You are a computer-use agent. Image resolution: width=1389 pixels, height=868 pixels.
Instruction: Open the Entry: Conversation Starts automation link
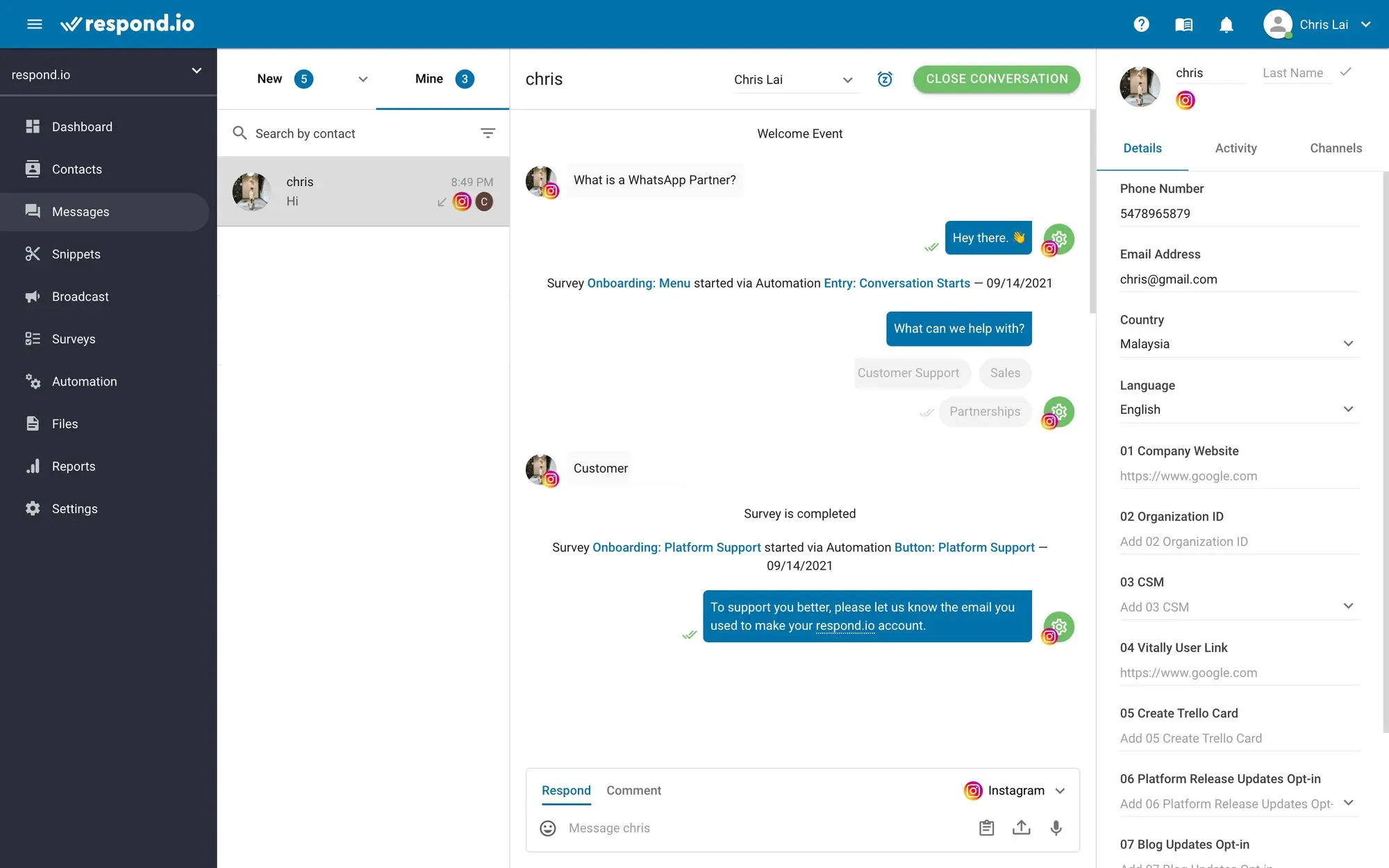[x=897, y=283]
